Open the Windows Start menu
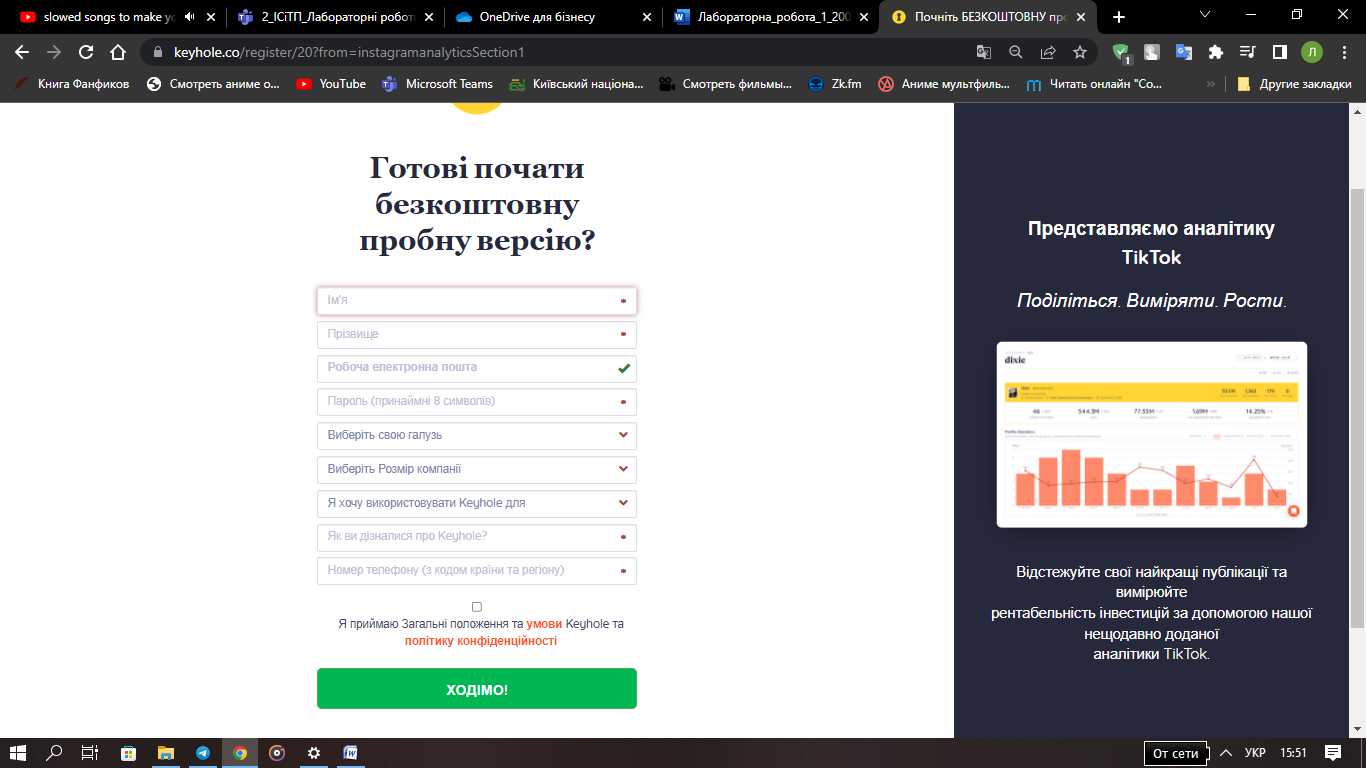The height and width of the screenshot is (768, 1366). 17,753
